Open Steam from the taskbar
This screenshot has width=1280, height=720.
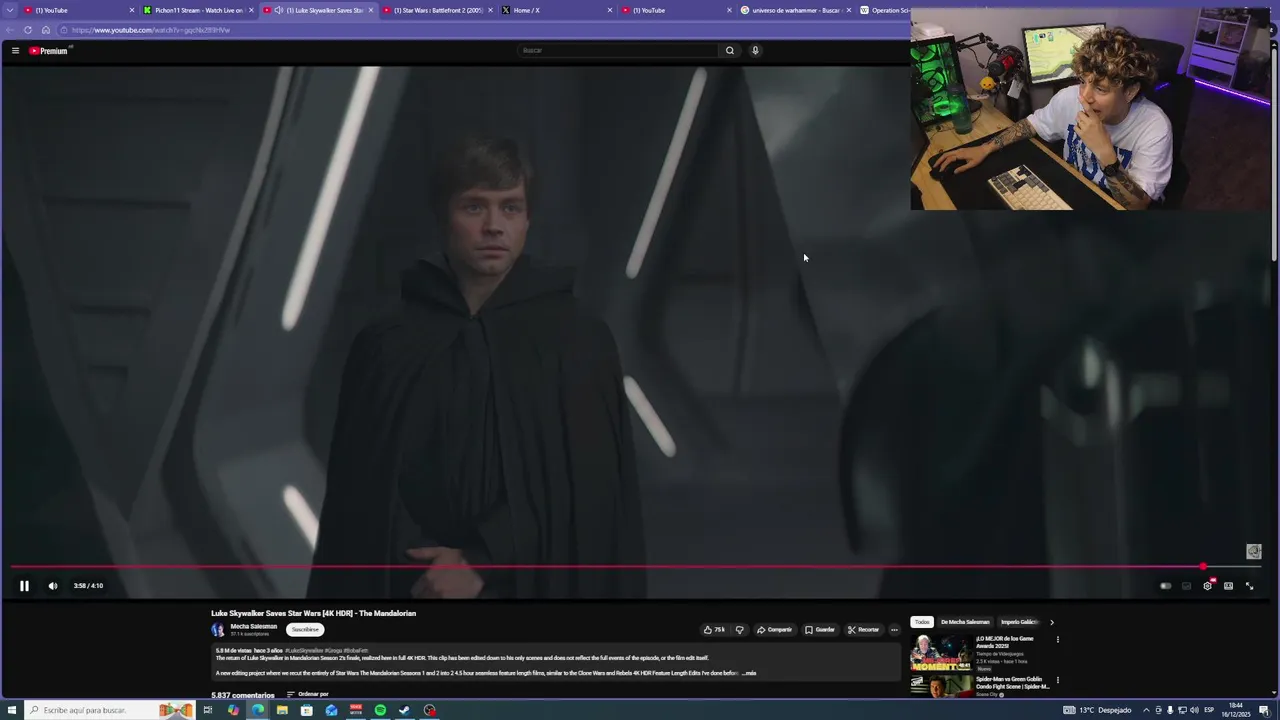(x=405, y=710)
